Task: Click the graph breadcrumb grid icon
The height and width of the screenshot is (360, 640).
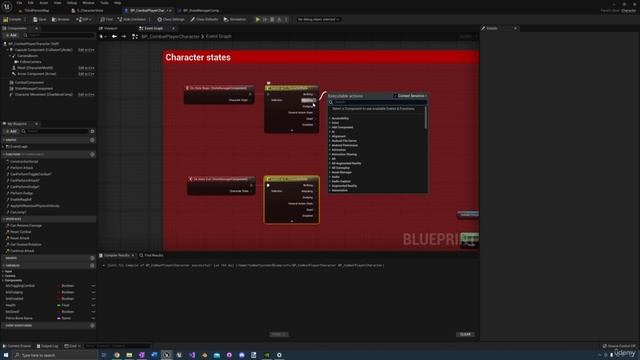Action: click(x=135, y=36)
